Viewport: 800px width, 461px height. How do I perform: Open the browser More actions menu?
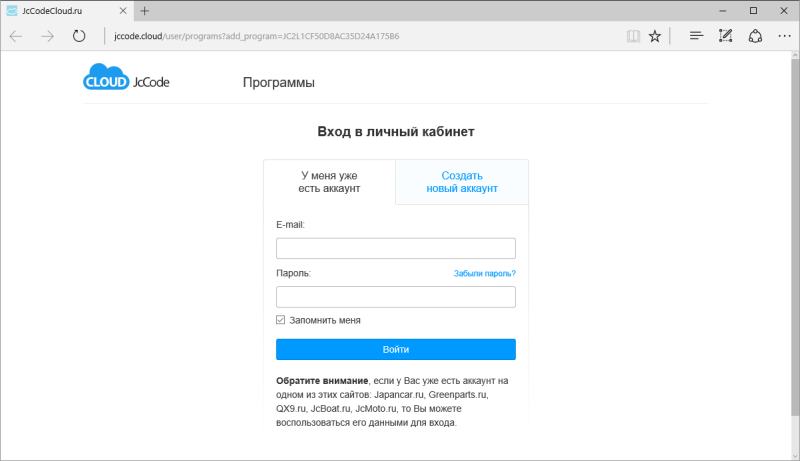(784, 36)
